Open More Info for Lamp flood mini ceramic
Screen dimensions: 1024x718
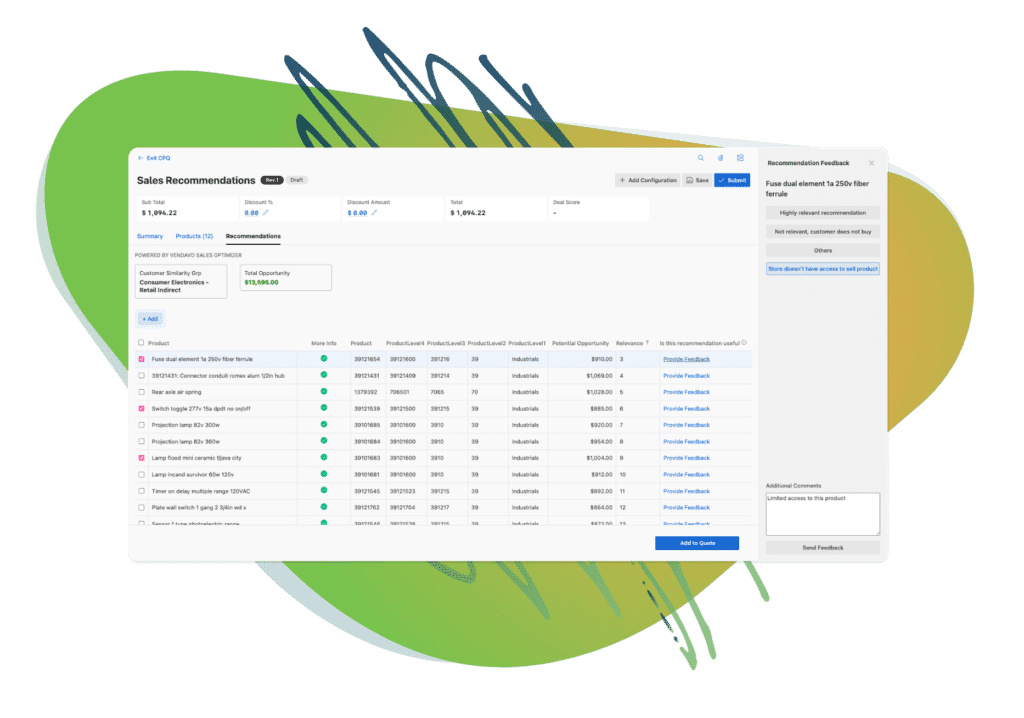[x=322, y=457]
